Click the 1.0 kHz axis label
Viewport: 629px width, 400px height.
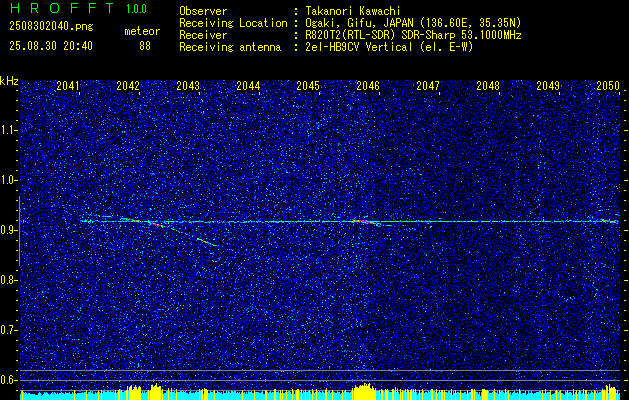(x=9, y=180)
